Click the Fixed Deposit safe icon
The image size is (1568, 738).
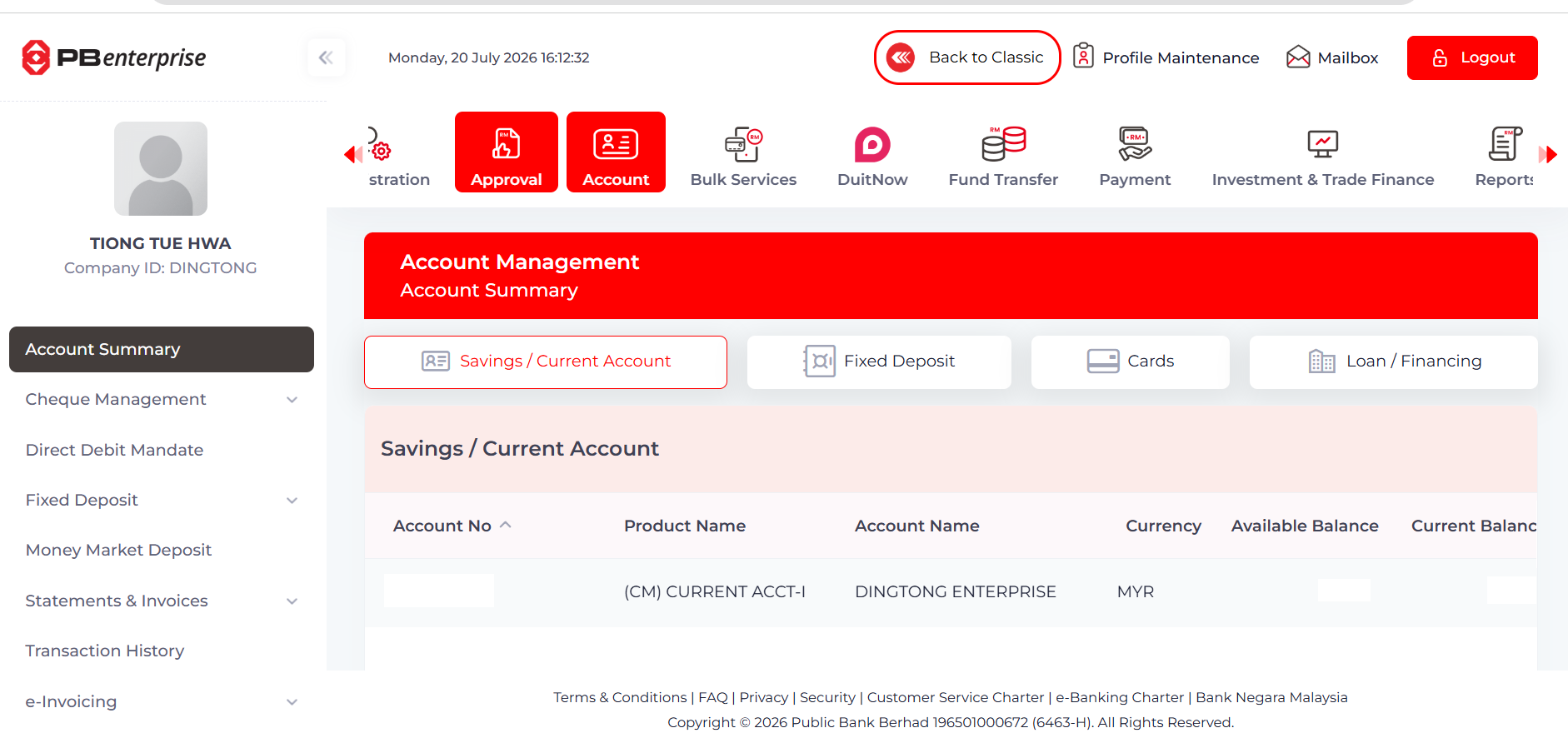[820, 361]
